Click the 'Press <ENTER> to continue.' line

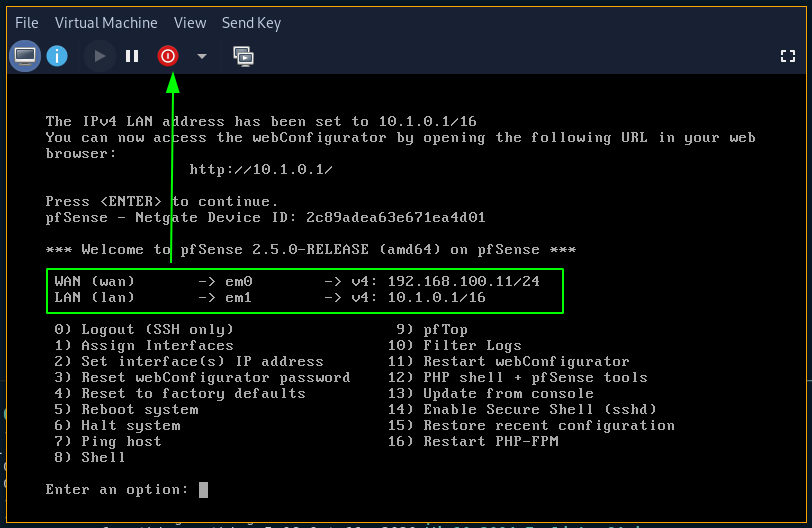[162, 201]
